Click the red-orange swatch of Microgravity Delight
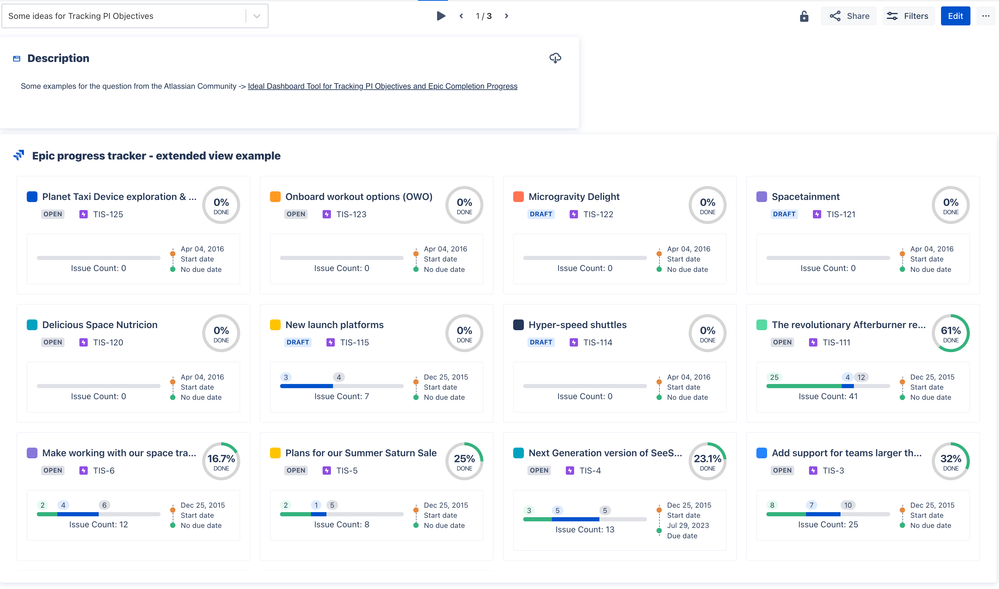The image size is (999, 589). [x=519, y=196]
